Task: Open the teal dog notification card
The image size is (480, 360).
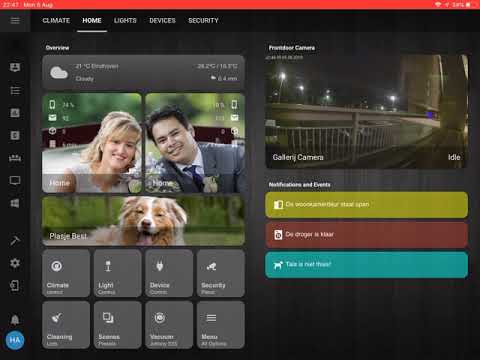Action: [367, 265]
